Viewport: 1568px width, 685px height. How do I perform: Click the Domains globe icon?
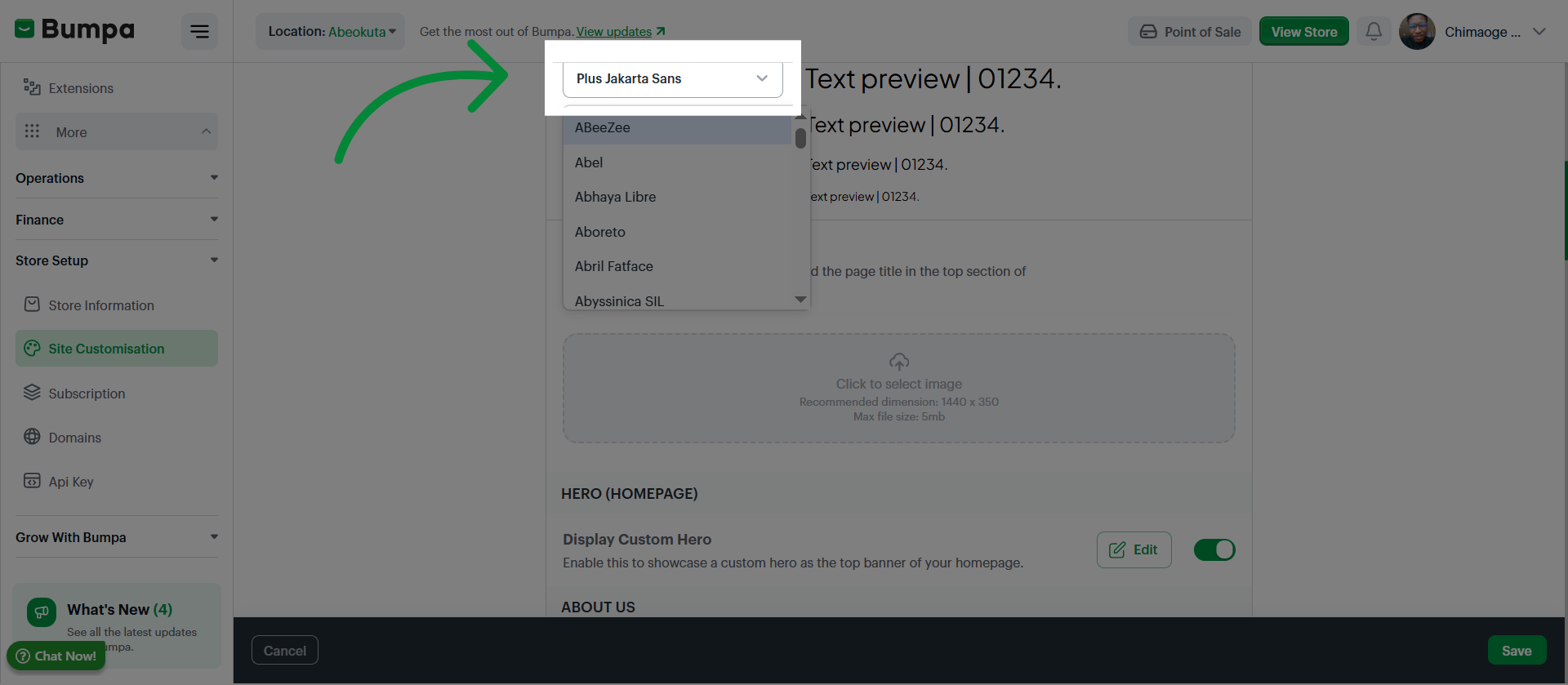(x=32, y=436)
